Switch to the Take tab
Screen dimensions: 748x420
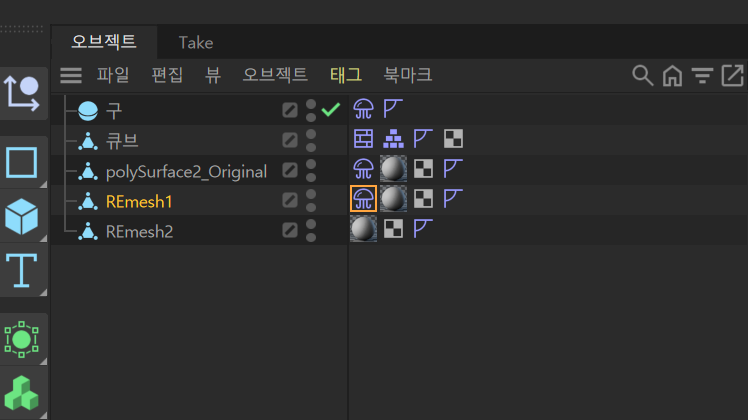point(196,43)
